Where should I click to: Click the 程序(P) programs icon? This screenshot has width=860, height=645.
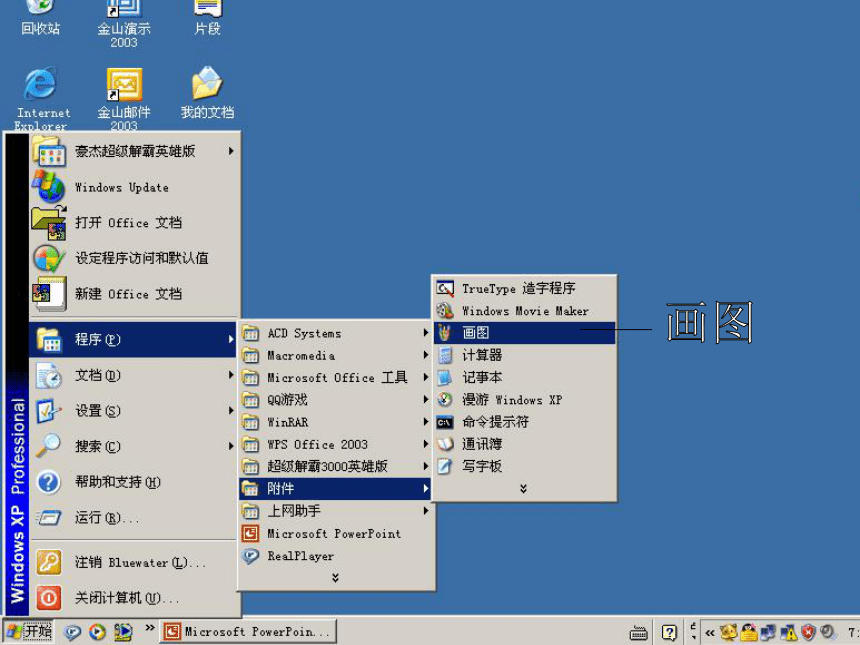coord(49,340)
